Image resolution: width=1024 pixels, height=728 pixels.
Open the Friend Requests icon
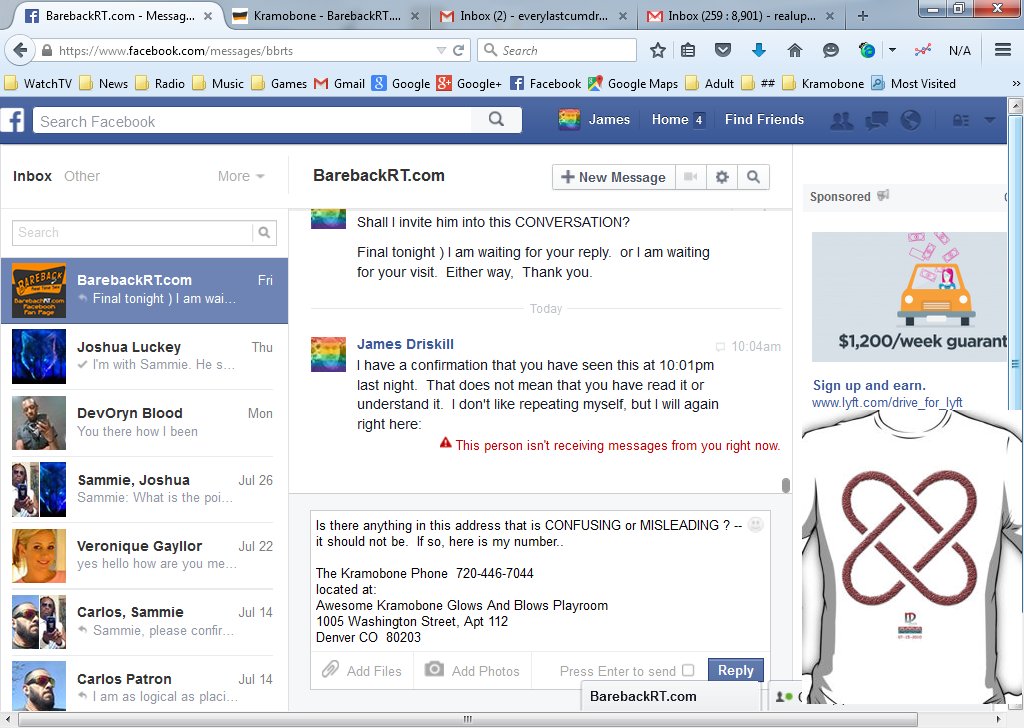click(x=841, y=120)
